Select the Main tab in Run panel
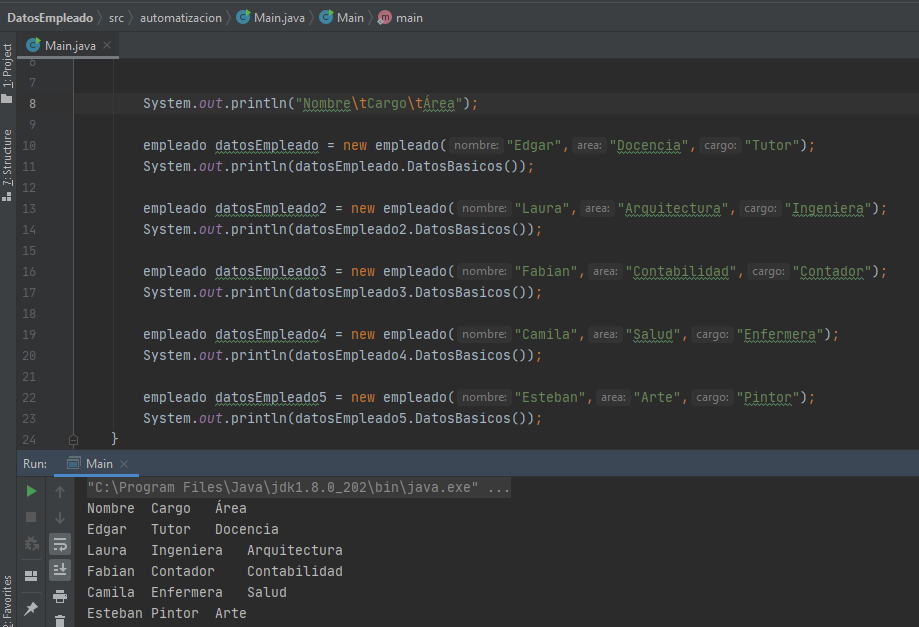 pyautogui.click(x=98, y=464)
